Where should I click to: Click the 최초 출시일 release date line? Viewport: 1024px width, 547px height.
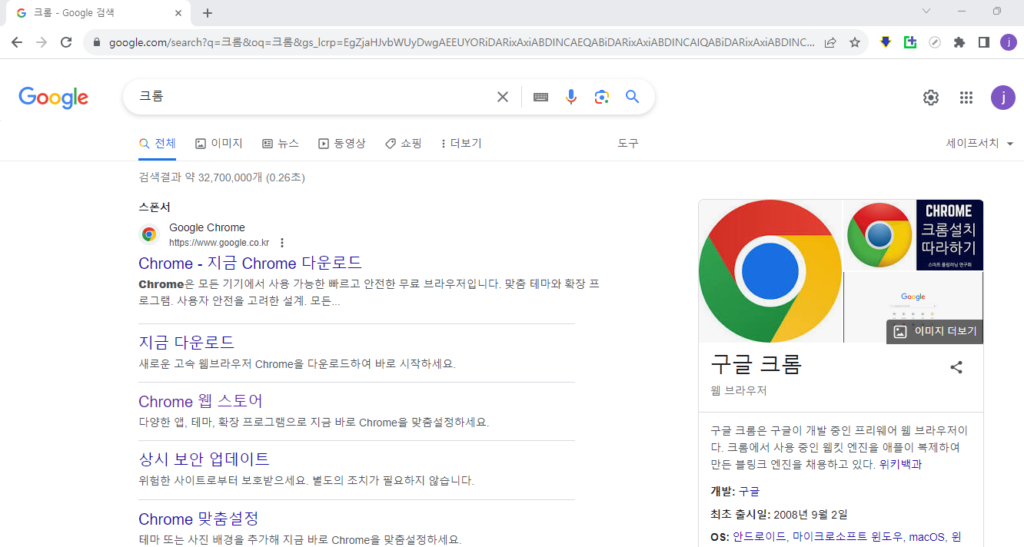click(x=778, y=515)
